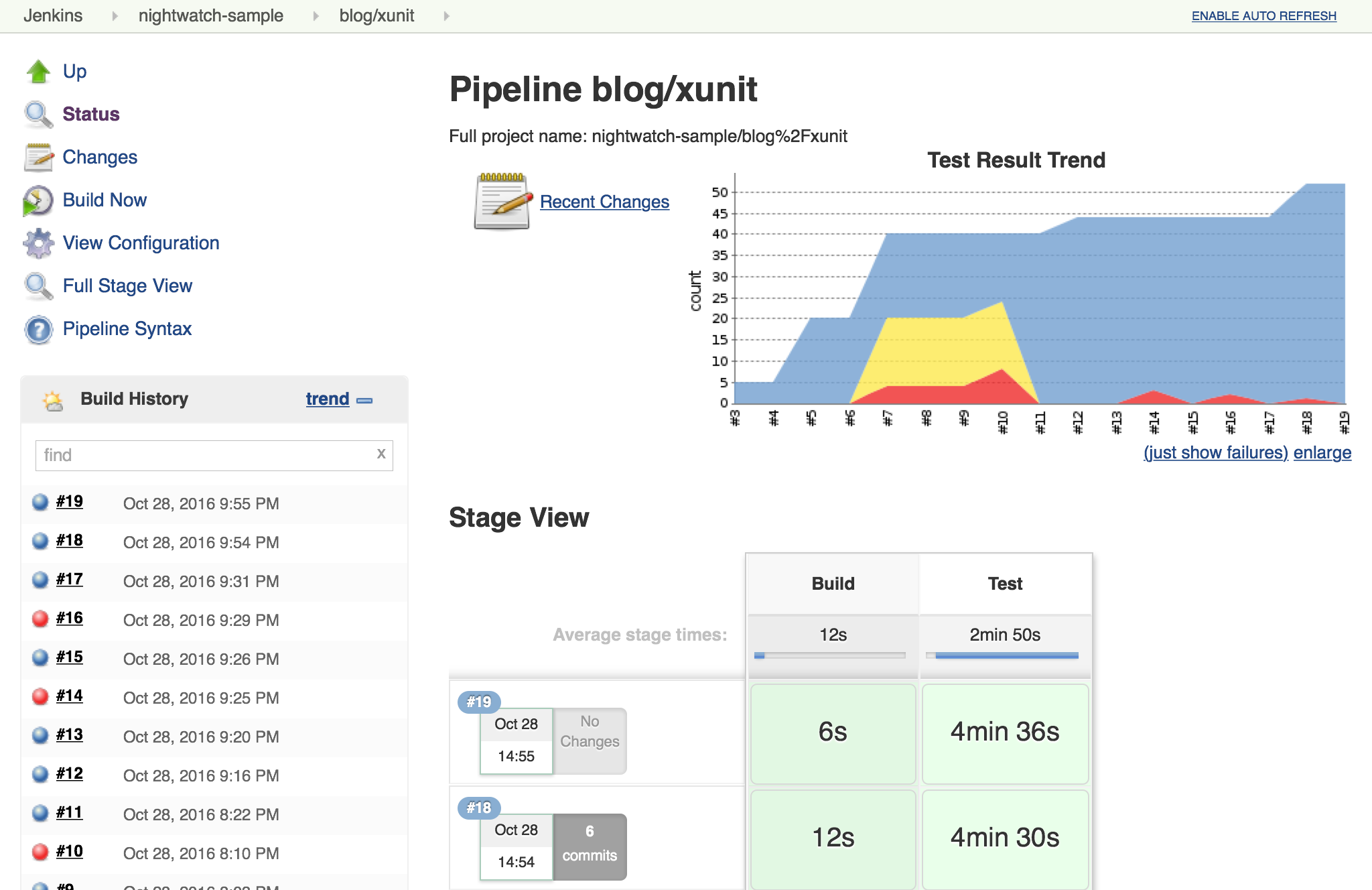Collapse Build History with the minus icon
This screenshot has width=1372, height=890.
coord(364,400)
